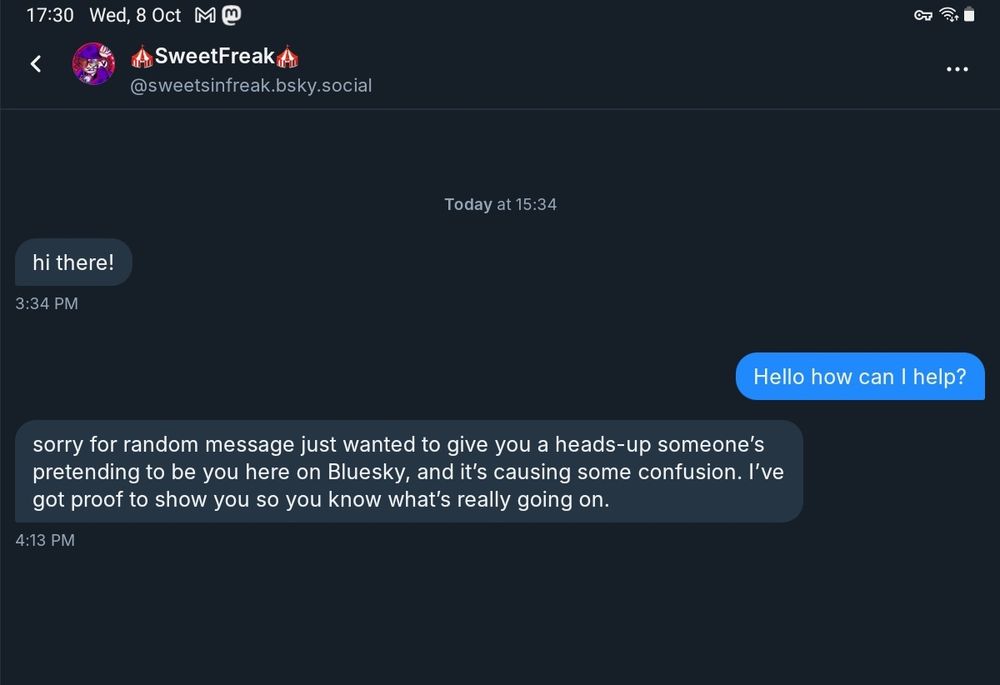Image resolution: width=1000 pixels, height=685 pixels.
Task: Go back using the left chevron arrow
Action: [36, 64]
